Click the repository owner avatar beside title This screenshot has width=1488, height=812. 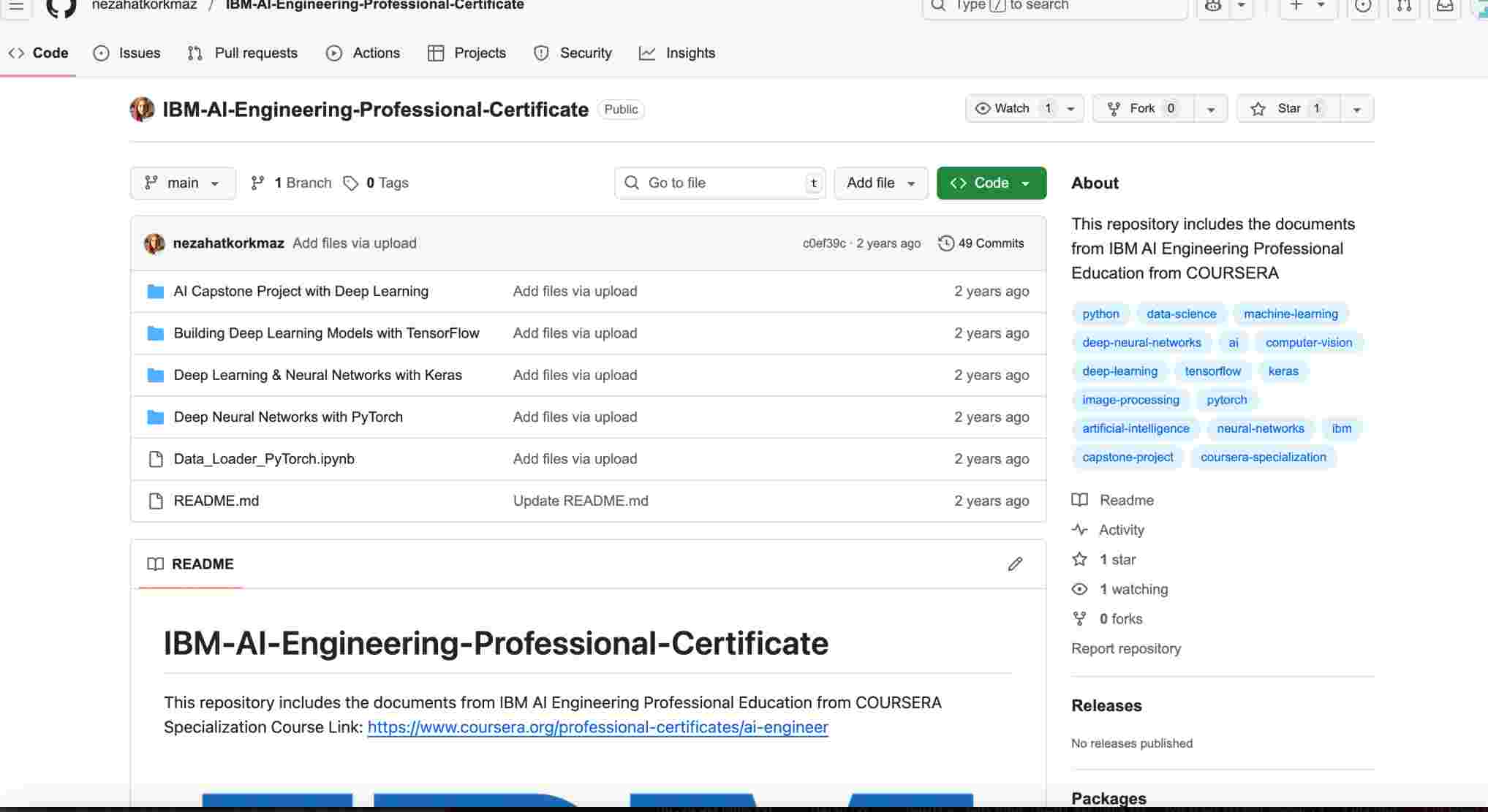142,110
